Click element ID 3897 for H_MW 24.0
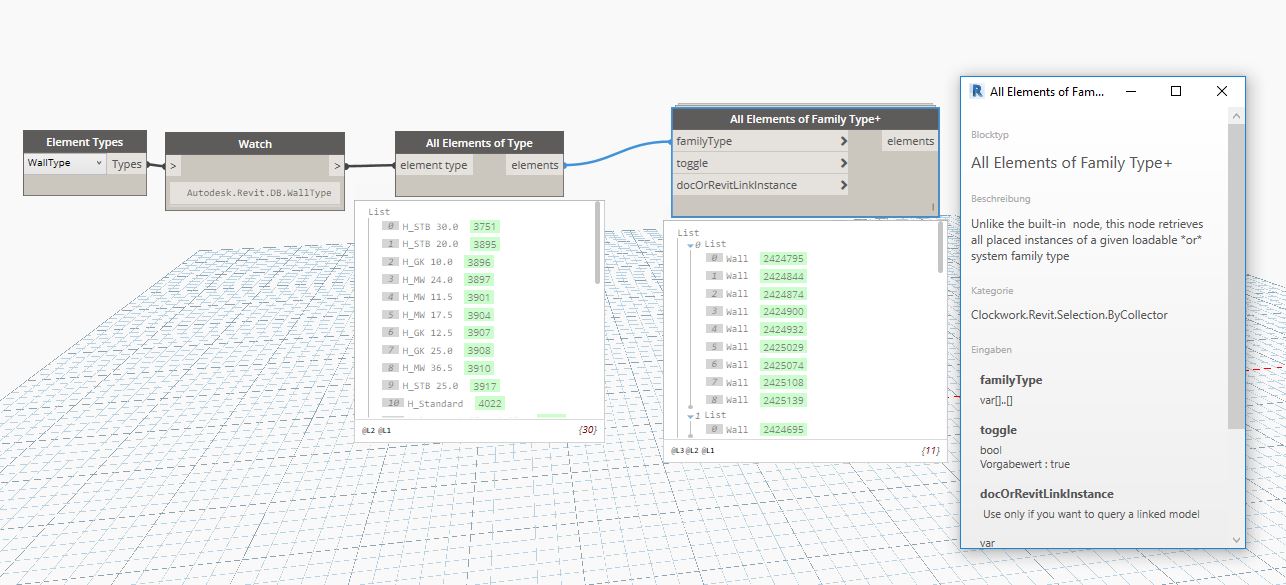Screen dimensions: 1286x585 [478, 279]
